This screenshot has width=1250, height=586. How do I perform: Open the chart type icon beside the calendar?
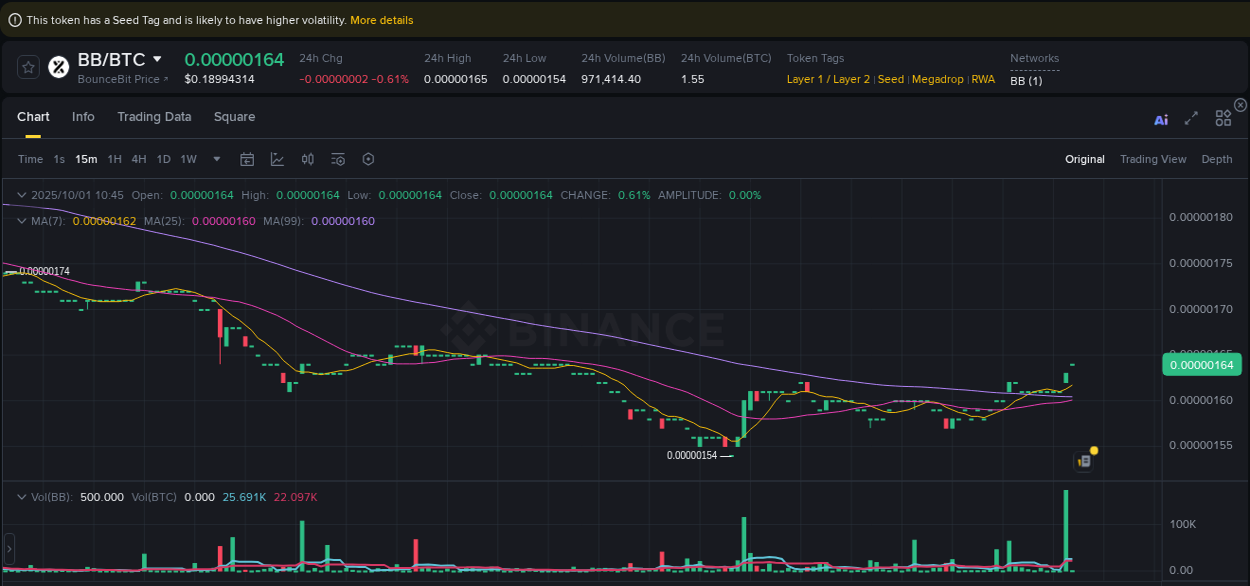275,158
